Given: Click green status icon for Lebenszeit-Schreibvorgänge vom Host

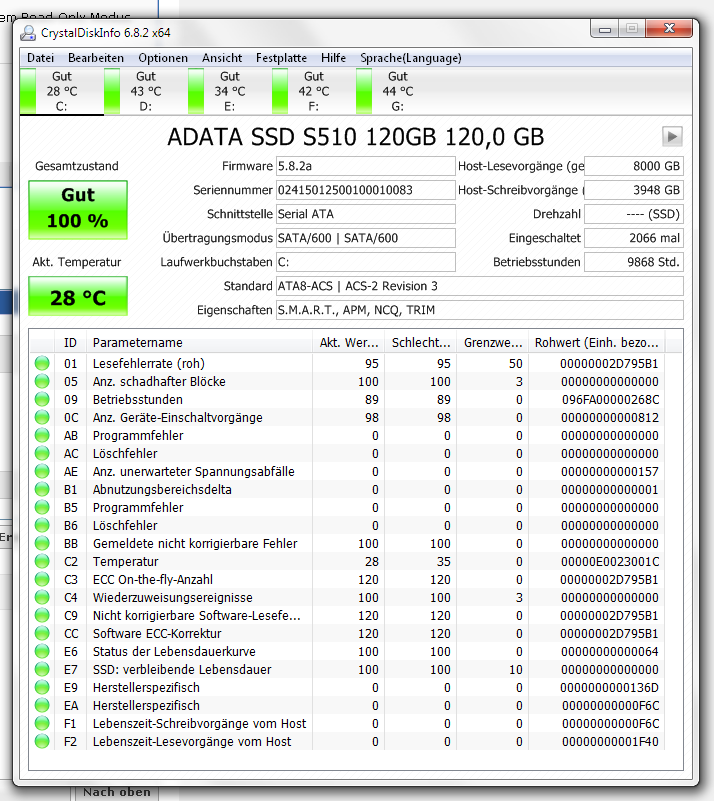Looking at the screenshot, I should tap(42, 723).
